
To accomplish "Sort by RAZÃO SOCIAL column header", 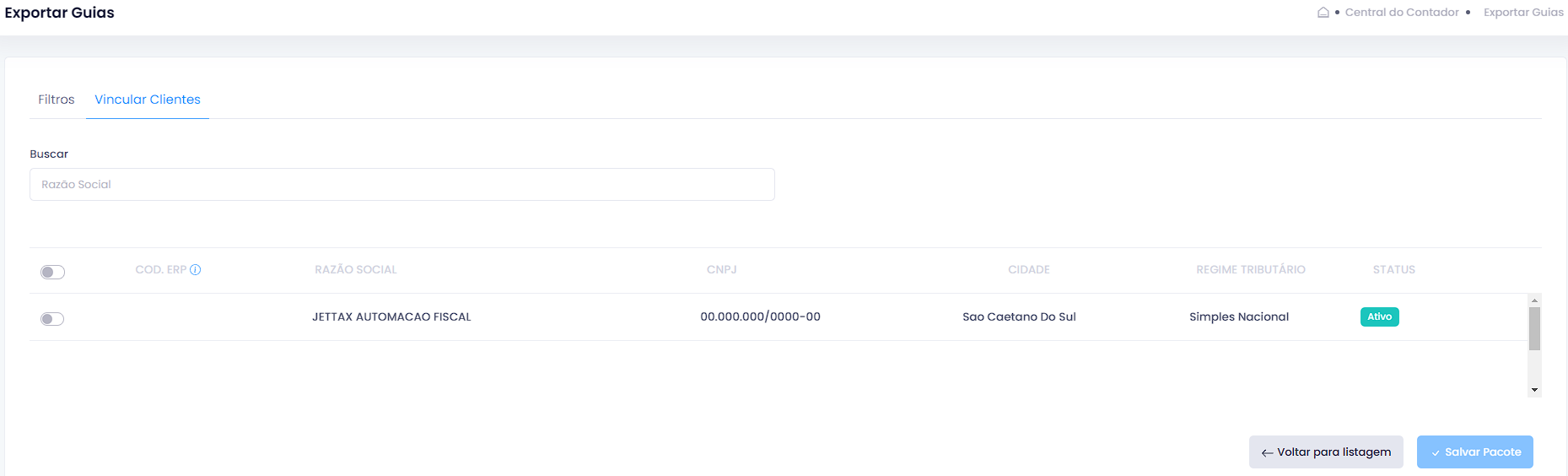I will click(356, 270).
